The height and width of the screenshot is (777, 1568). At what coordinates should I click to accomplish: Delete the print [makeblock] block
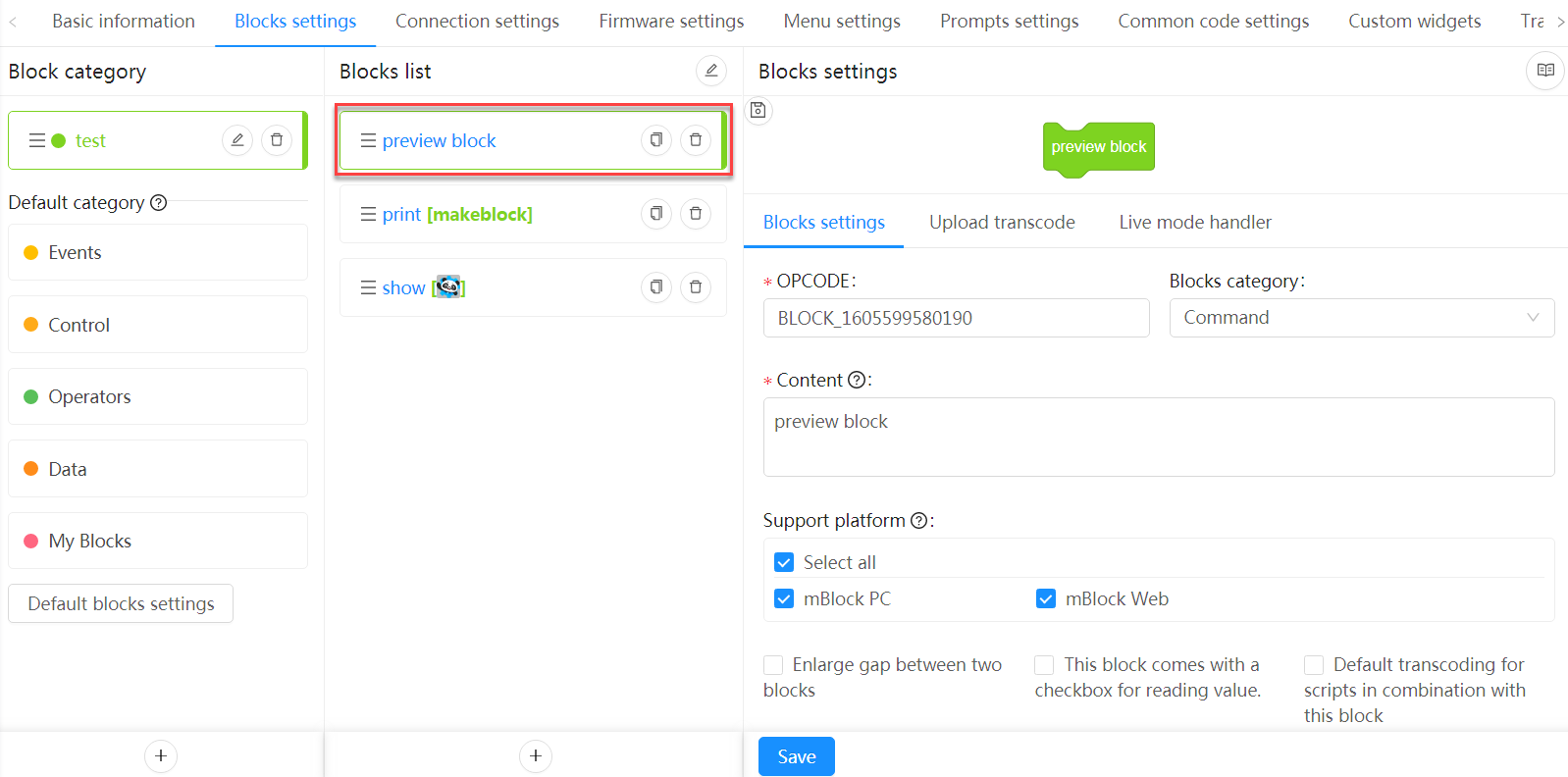pyautogui.click(x=696, y=214)
